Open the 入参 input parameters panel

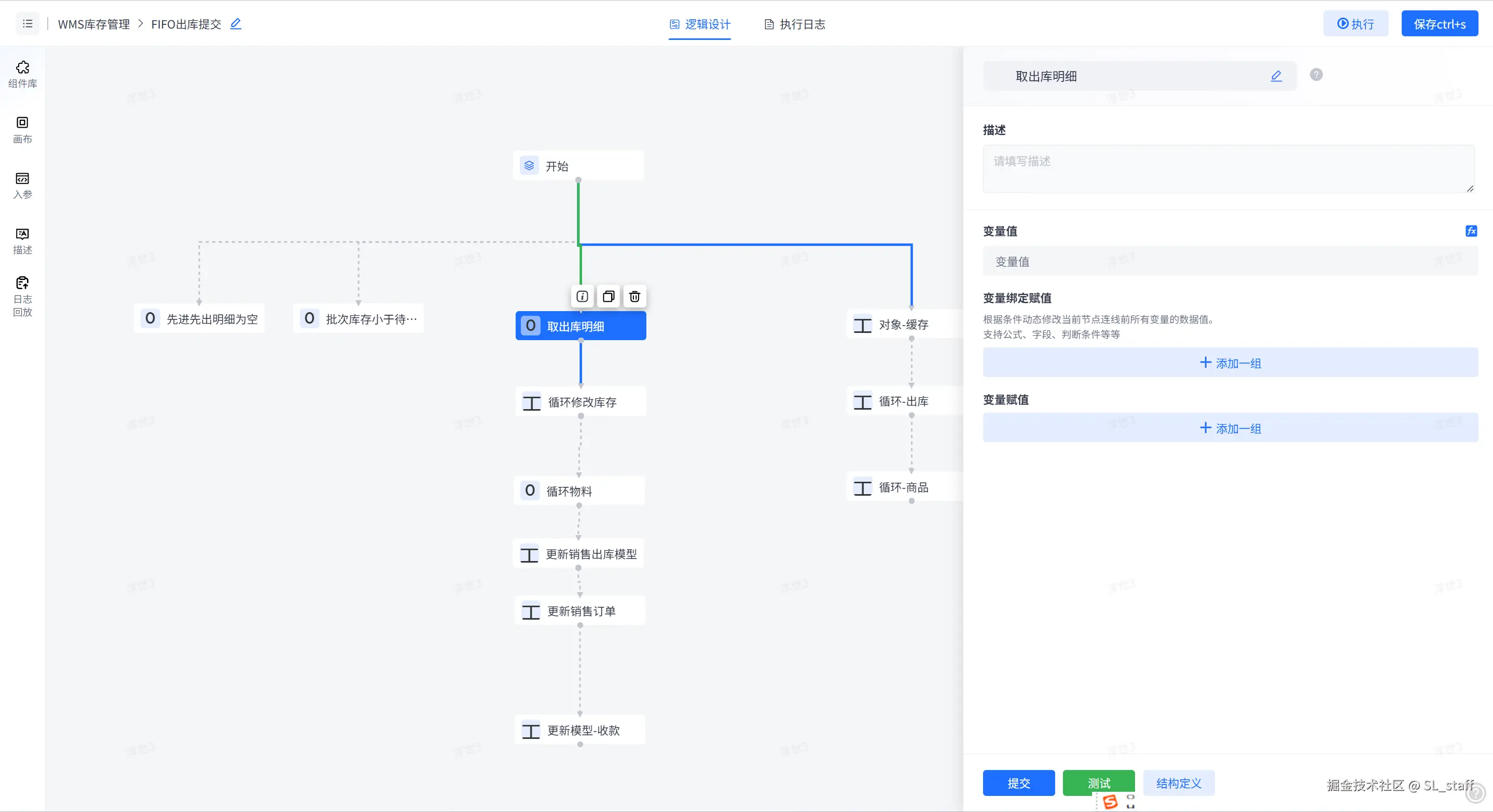[23, 185]
